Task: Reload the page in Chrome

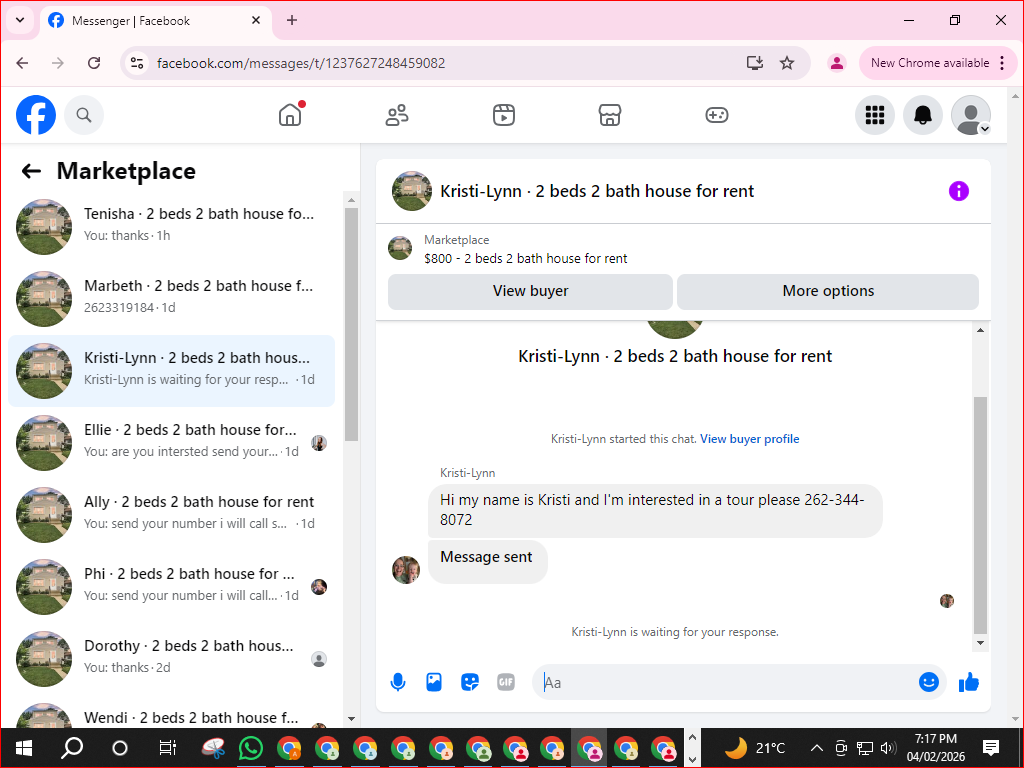Action: tap(94, 63)
